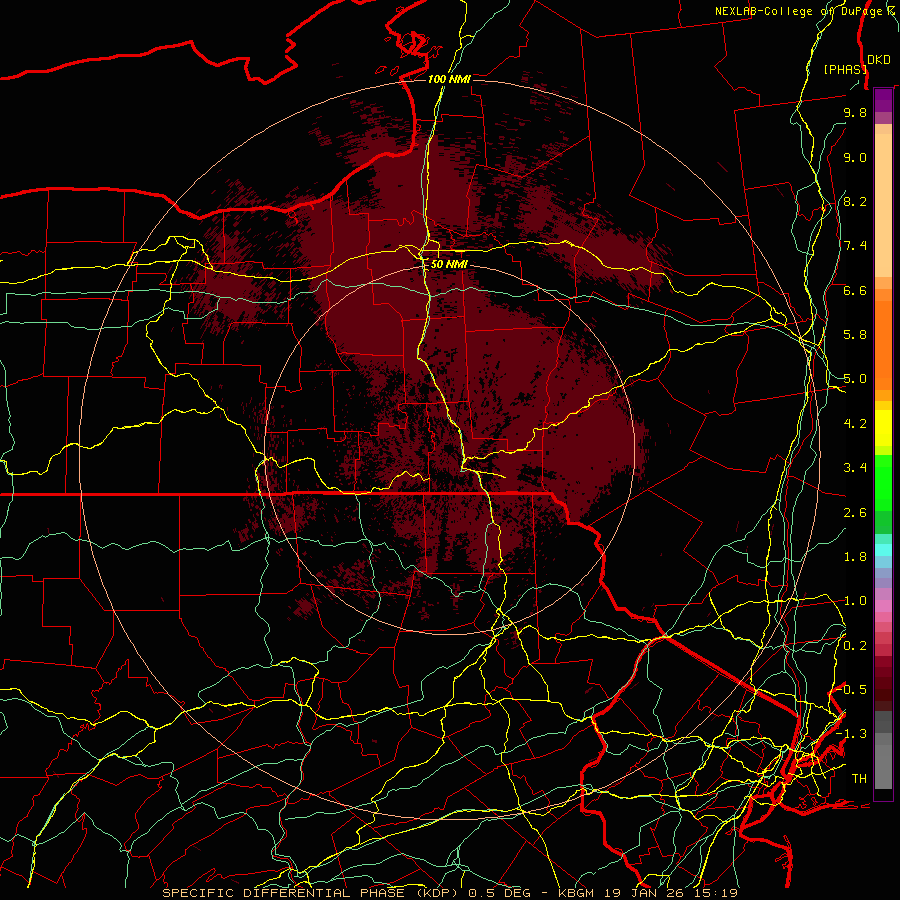Click the 5.8 value on the color scale
900x900 pixels.
[x=855, y=335]
